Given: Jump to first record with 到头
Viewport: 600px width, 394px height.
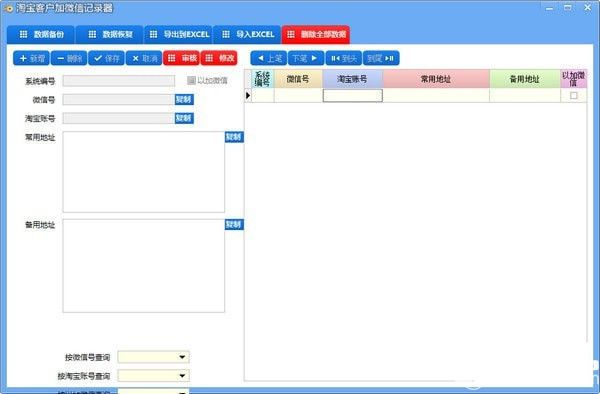Looking at the screenshot, I should [343, 58].
